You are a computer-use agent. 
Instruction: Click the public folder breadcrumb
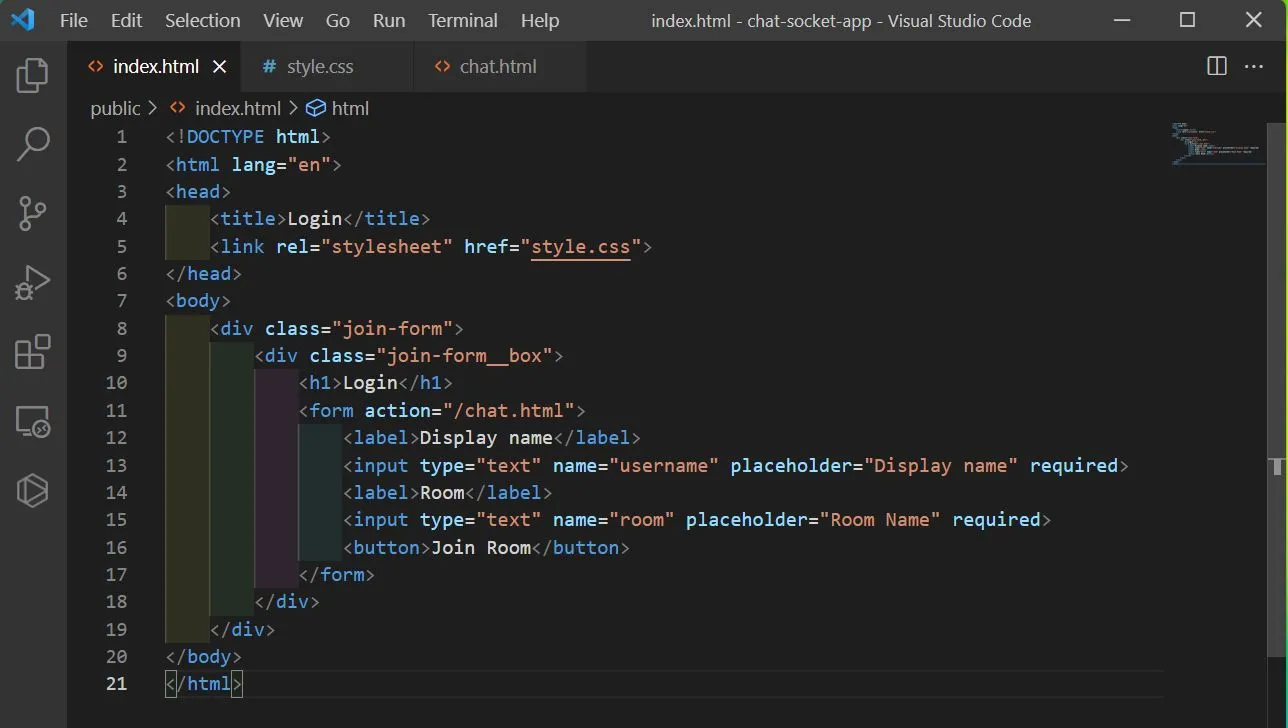115,108
